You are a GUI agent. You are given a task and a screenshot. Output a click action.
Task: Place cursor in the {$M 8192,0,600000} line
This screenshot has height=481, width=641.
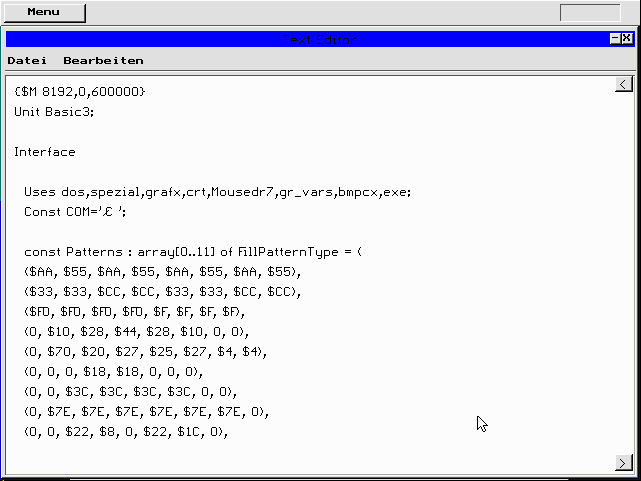click(x=80, y=92)
